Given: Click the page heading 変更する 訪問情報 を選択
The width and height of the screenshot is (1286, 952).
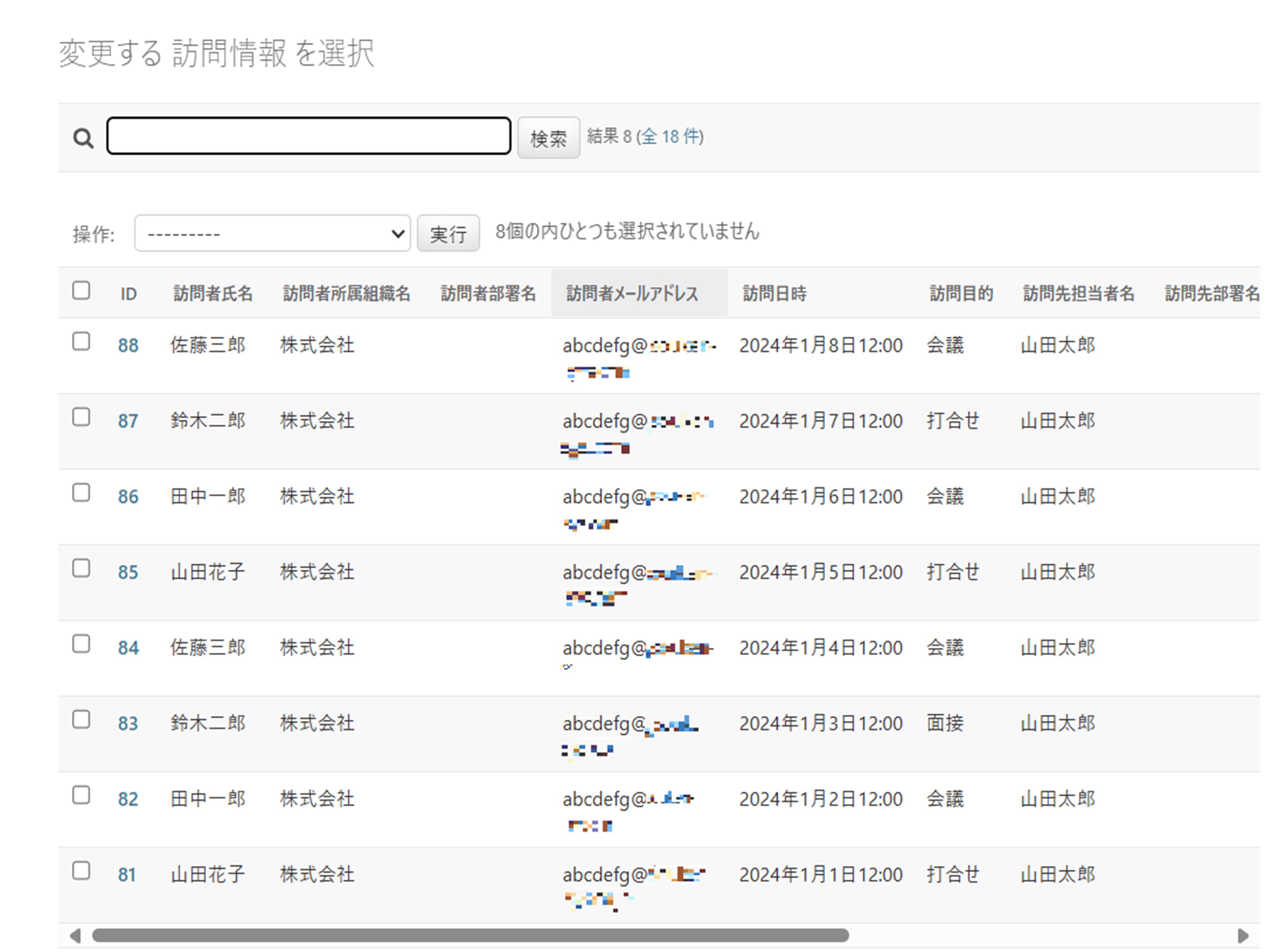Looking at the screenshot, I should (x=216, y=53).
